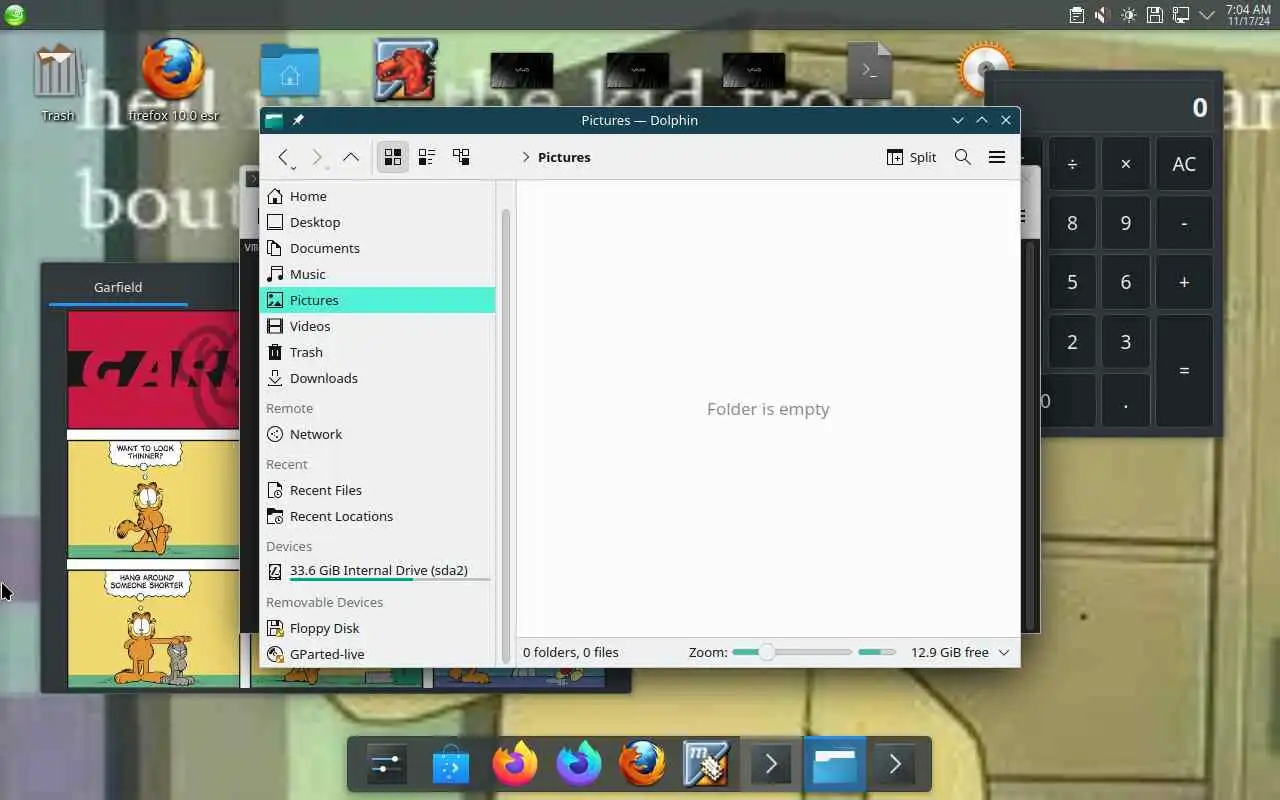Click the AC button on the calculator
1280x800 pixels.
pyautogui.click(x=1184, y=165)
